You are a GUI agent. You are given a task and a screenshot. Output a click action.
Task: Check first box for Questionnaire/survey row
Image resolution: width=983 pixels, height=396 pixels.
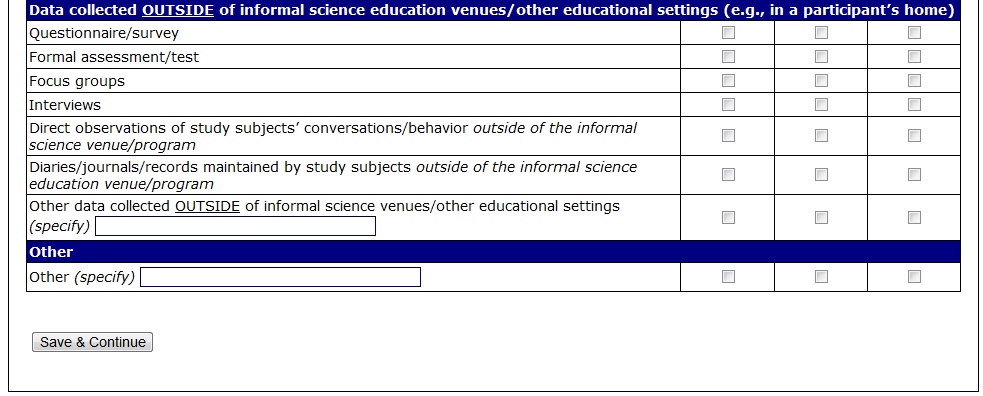(x=728, y=33)
